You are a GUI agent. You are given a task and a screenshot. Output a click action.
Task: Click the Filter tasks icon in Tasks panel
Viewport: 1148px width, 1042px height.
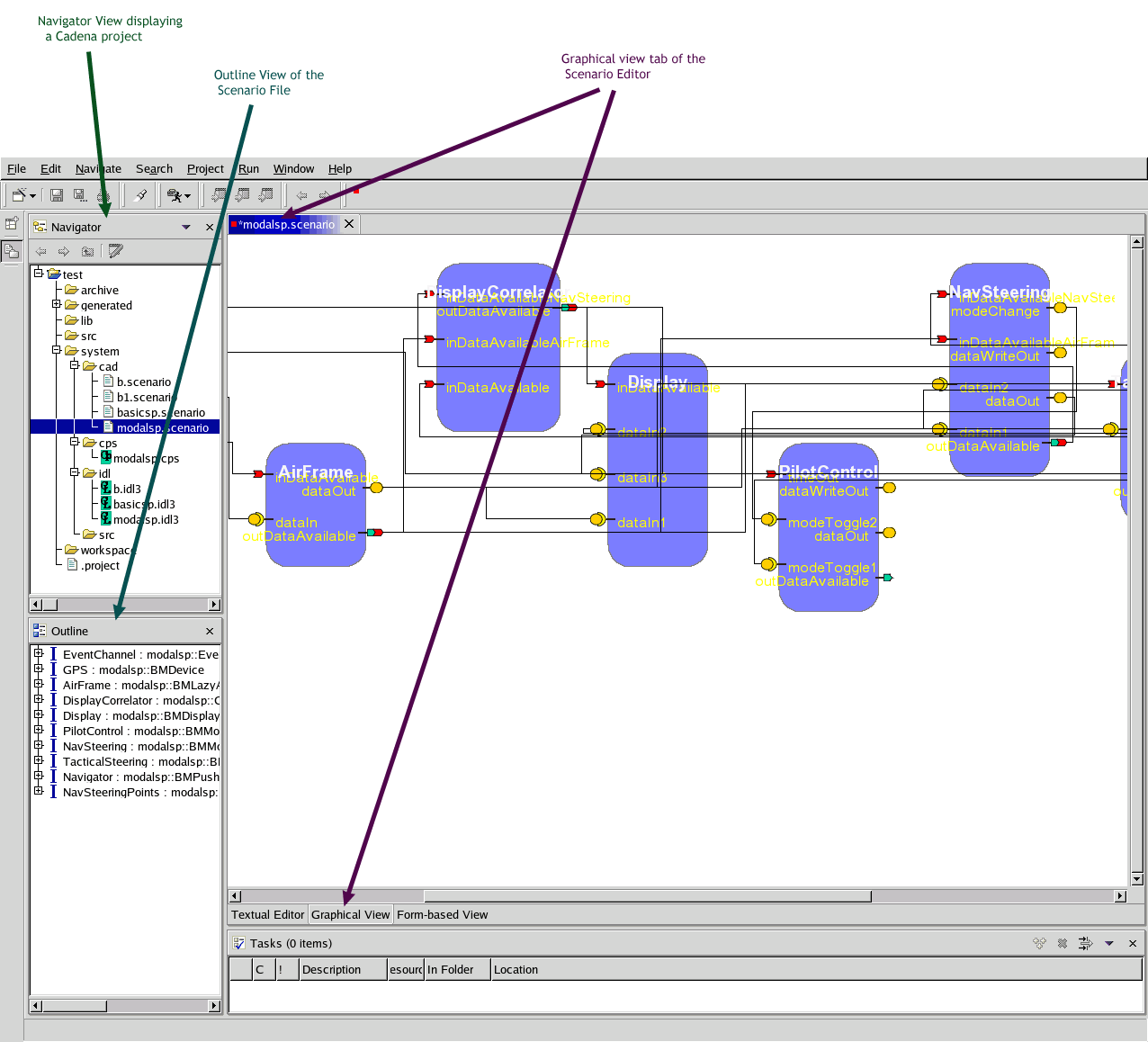[x=1085, y=943]
